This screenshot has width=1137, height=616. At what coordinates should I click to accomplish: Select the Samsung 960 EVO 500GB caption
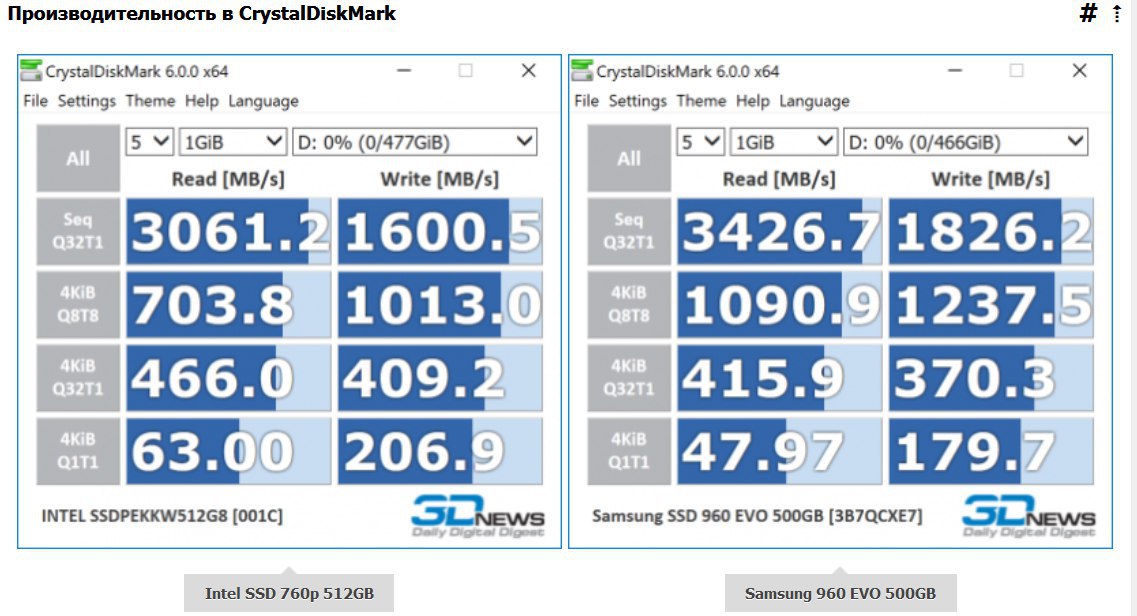840,594
